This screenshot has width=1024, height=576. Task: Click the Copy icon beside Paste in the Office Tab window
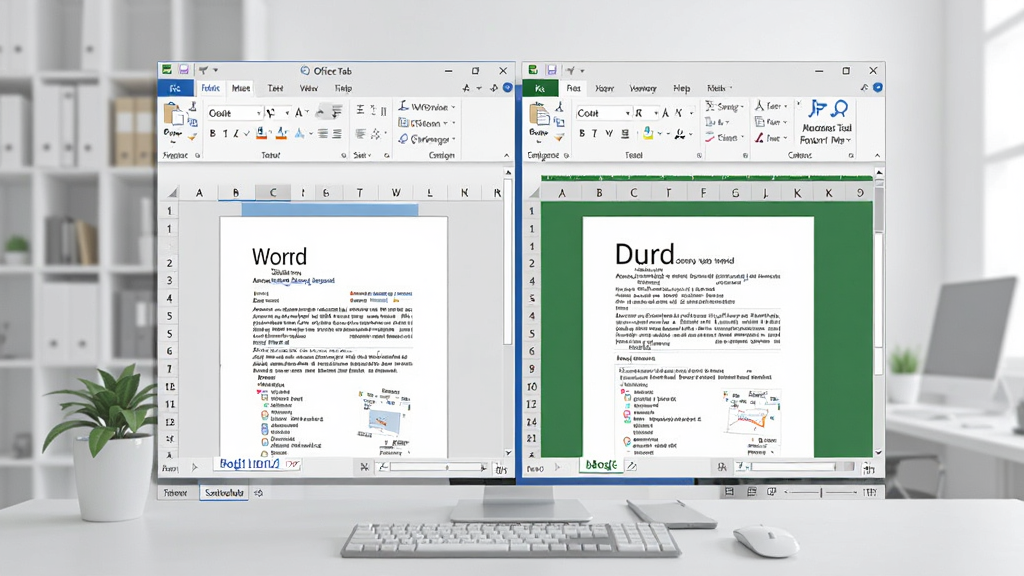tap(193, 121)
